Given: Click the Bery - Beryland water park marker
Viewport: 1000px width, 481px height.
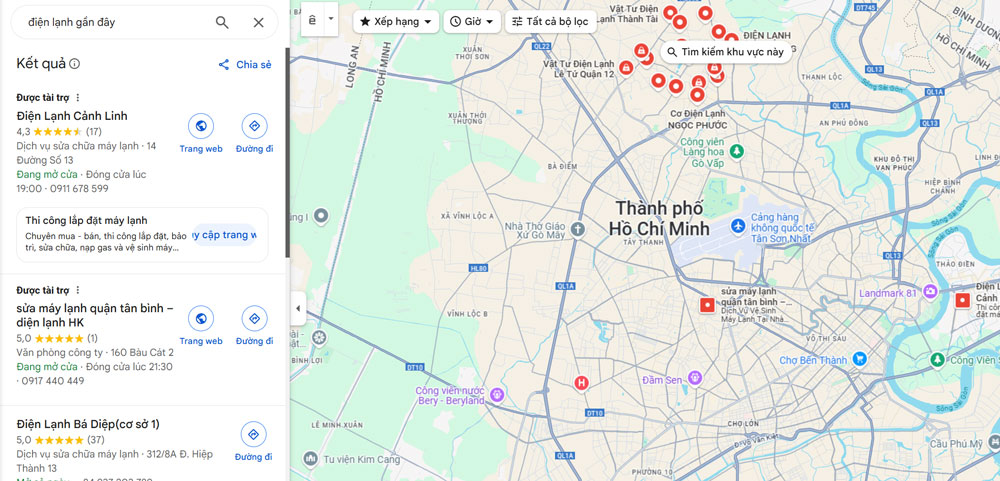Looking at the screenshot, I should pos(497,395).
